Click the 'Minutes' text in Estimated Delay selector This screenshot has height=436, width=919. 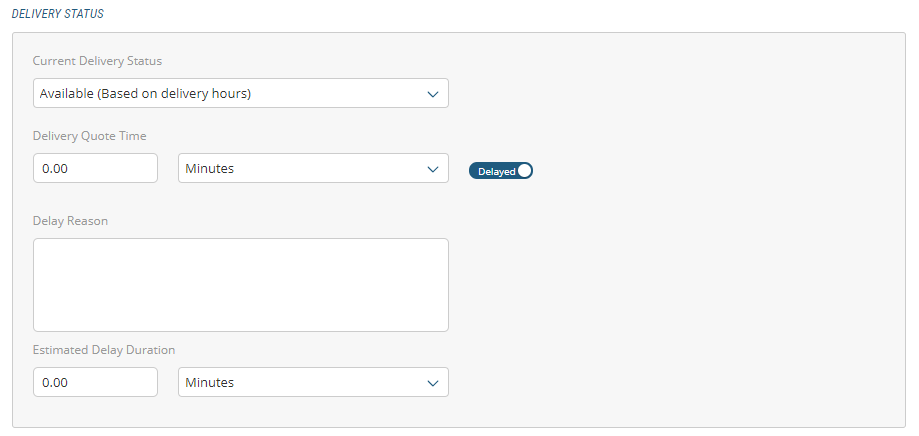pyautogui.click(x=209, y=383)
